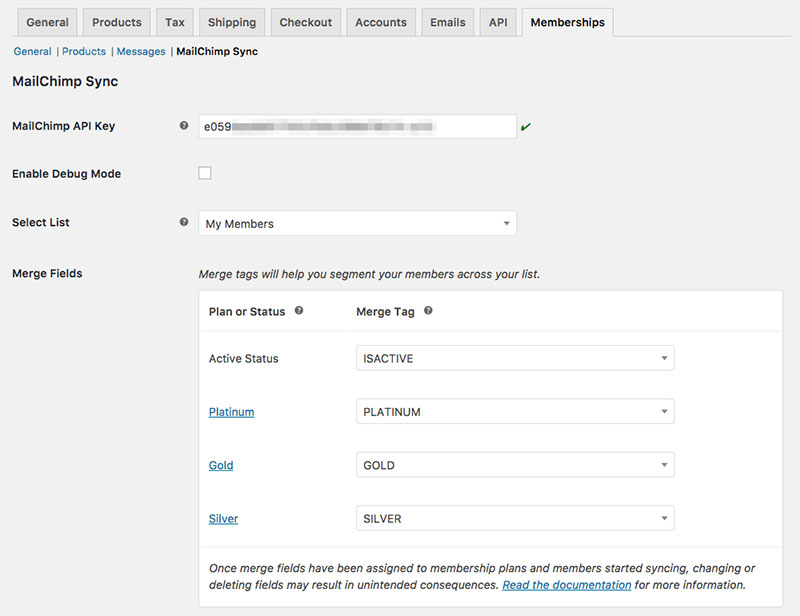The image size is (800, 616).
Task: Open the Silver membership plan link
Action: (223, 519)
